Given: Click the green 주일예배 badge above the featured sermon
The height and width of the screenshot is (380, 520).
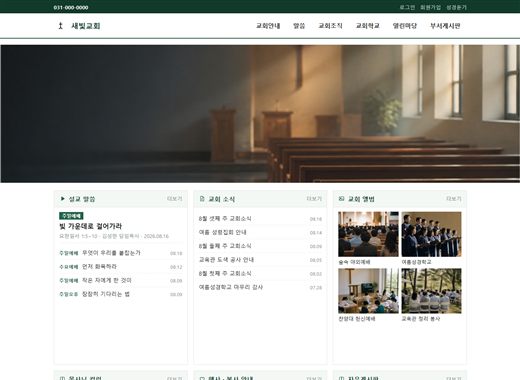Looking at the screenshot, I should (71, 216).
